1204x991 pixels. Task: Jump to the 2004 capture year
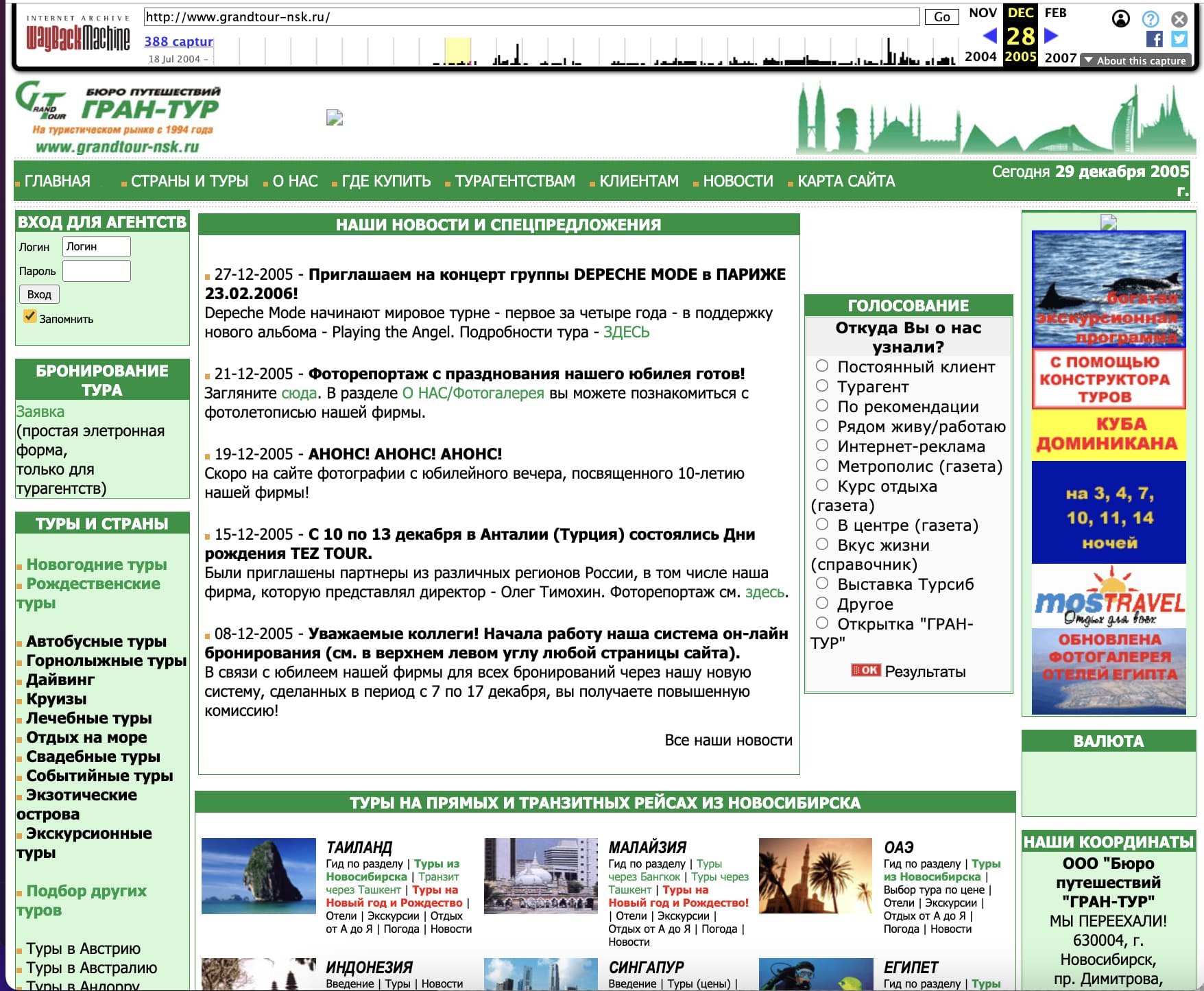point(980,57)
